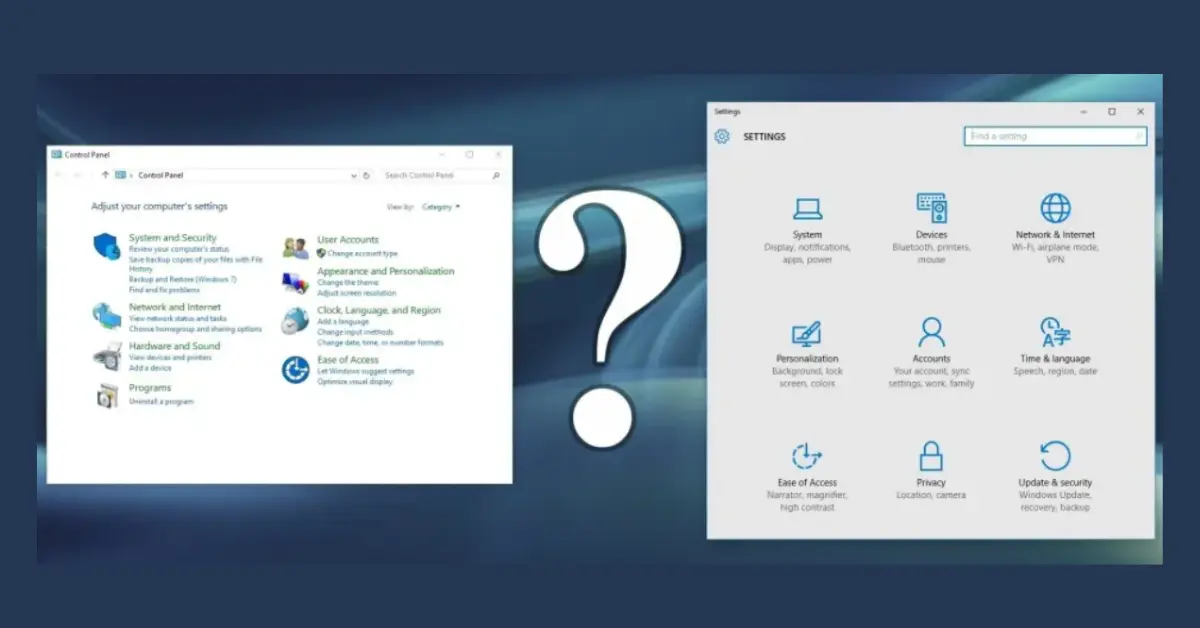Click Change input methods
This screenshot has width=1200, height=628.
[x=355, y=332]
